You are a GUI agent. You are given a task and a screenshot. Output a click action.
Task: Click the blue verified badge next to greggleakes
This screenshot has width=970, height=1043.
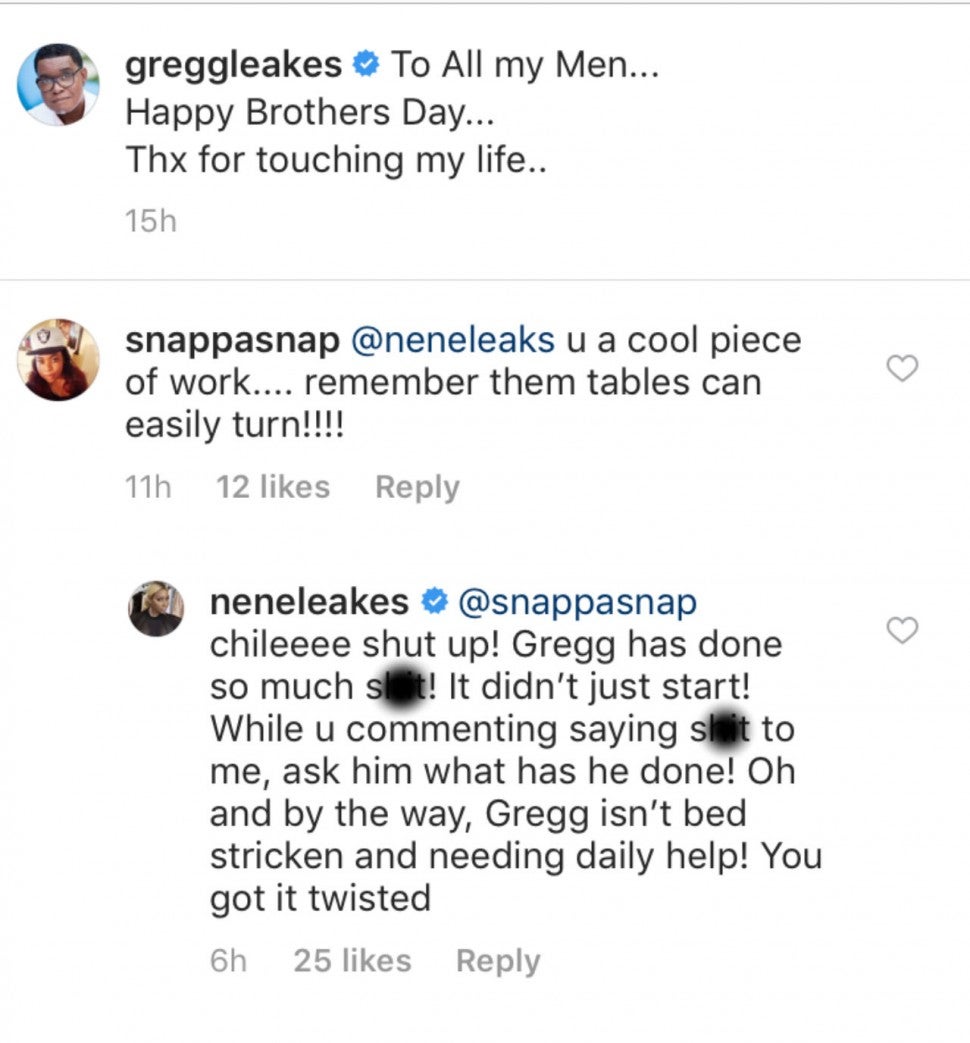tap(368, 67)
